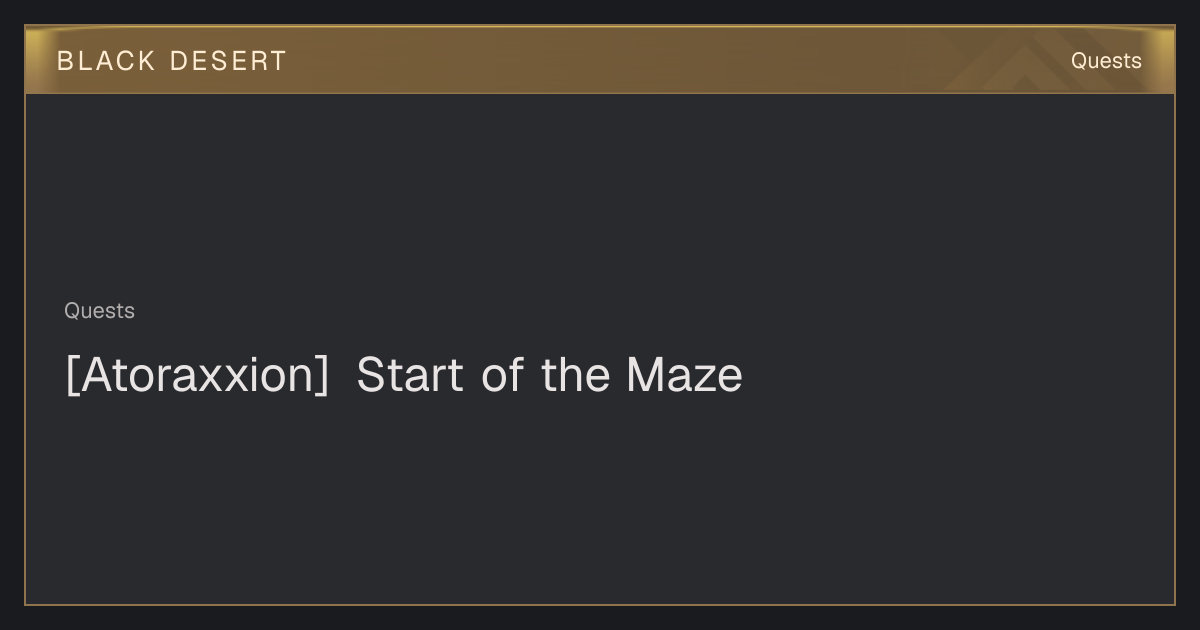Click the opening bracket before Atoraxxion

pyautogui.click(x=71, y=376)
